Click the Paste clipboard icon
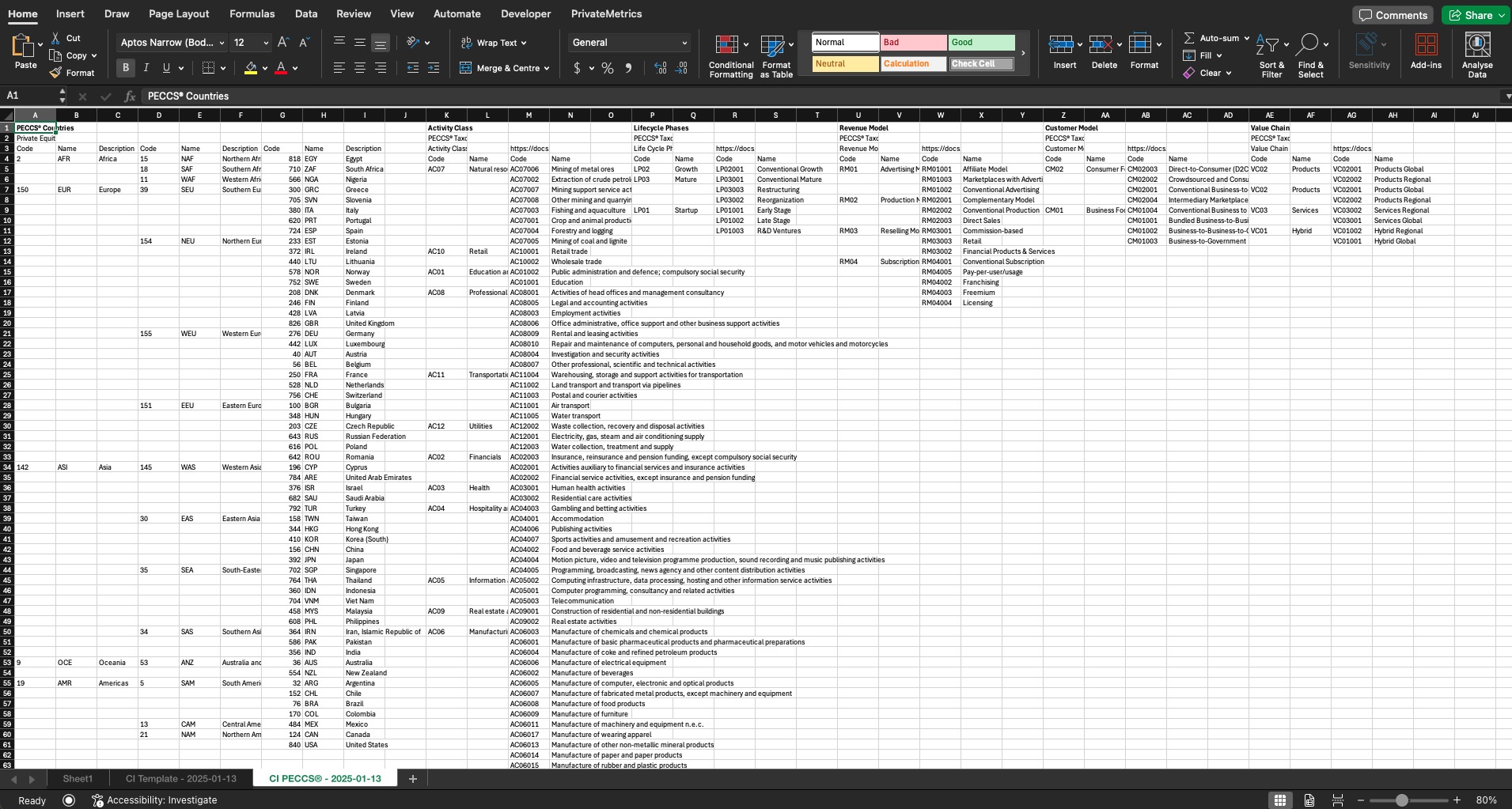1512x809 pixels. (x=23, y=47)
